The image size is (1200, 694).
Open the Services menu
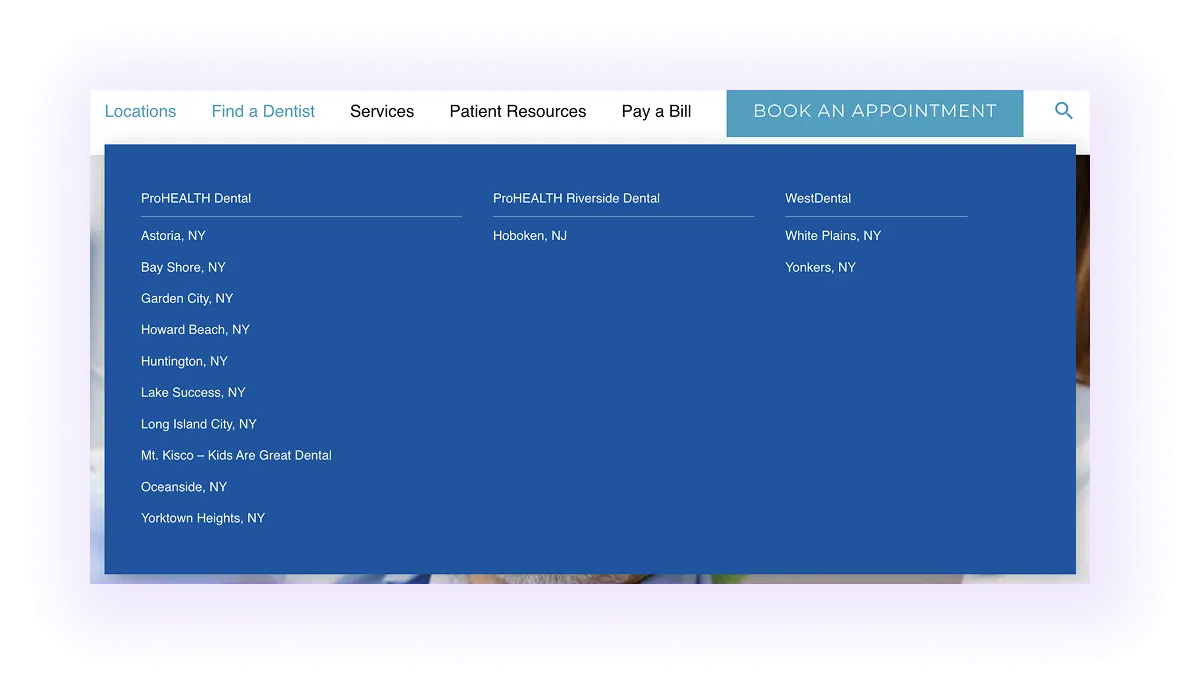click(x=382, y=111)
